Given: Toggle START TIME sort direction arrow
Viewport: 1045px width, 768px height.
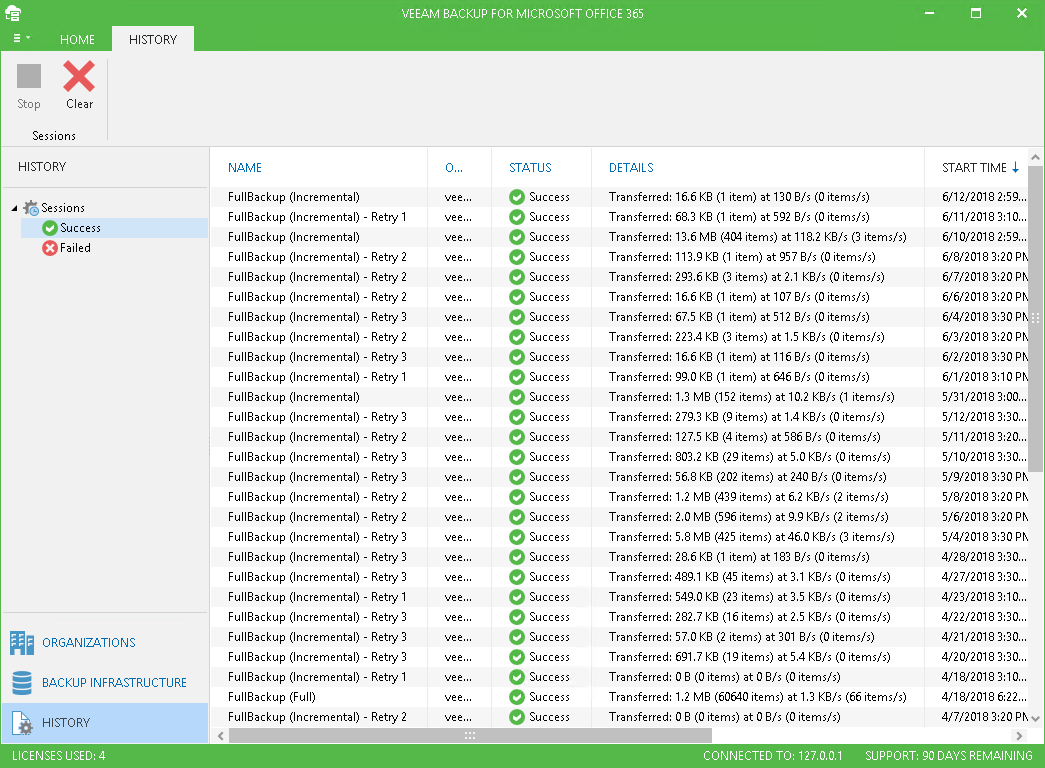Looking at the screenshot, I should pos(1015,167).
